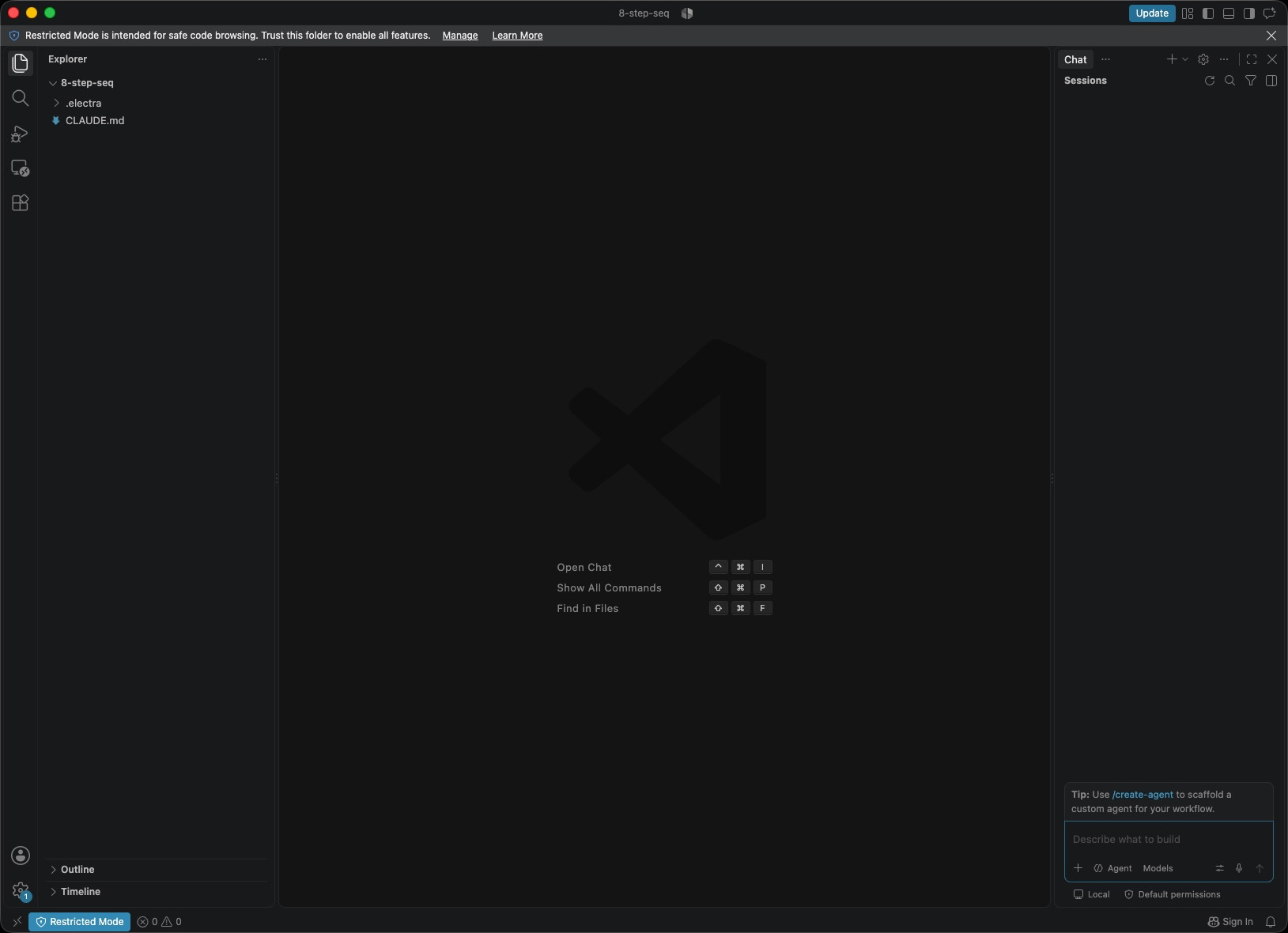Viewport: 1288px width, 933px height.
Task: Click the /create-agent link in tip
Action: click(x=1143, y=795)
